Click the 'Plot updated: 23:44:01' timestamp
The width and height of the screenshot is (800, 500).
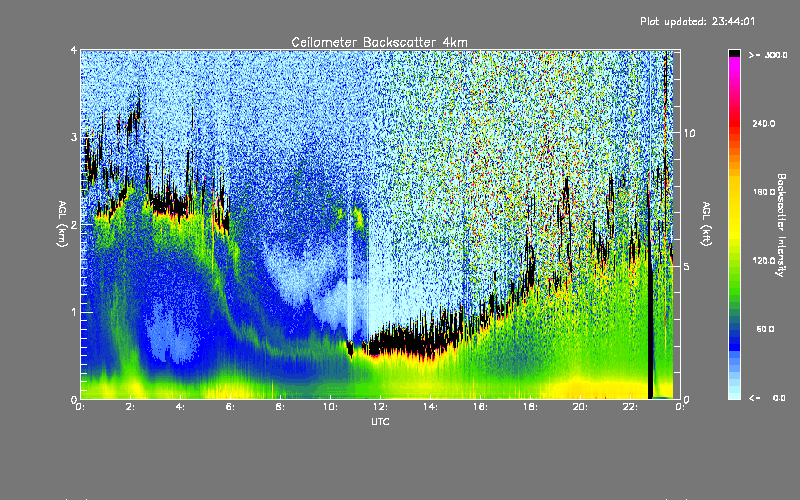[697, 21]
